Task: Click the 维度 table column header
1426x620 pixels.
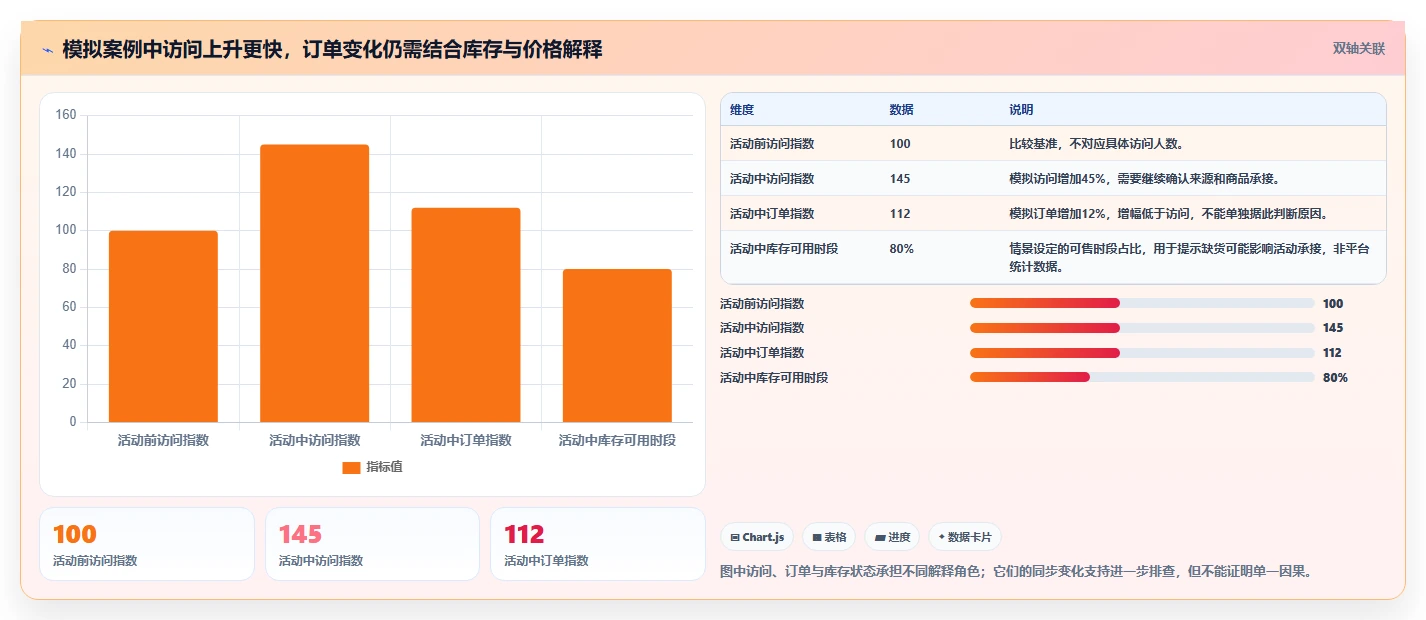Action: pos(742,110)
